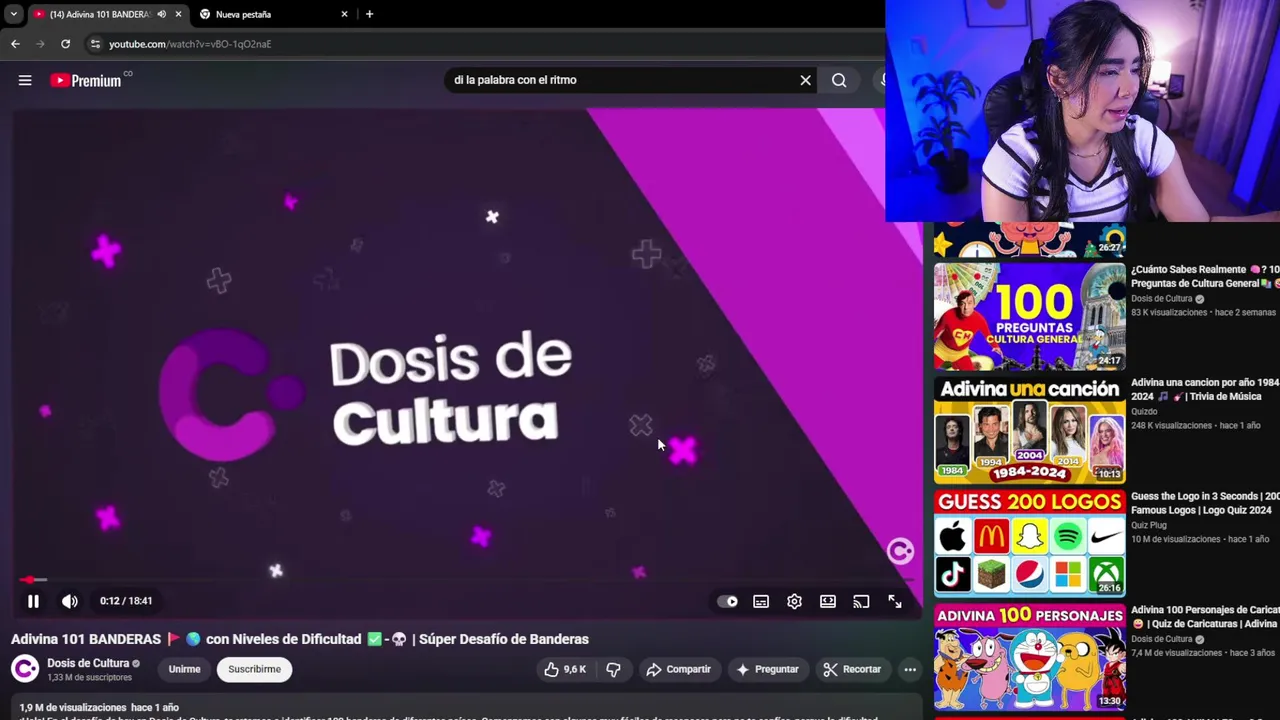The height and width of the screenshot is (720, 1280).
Task: Click the Unirme button
Action: (x=184, y=669)
